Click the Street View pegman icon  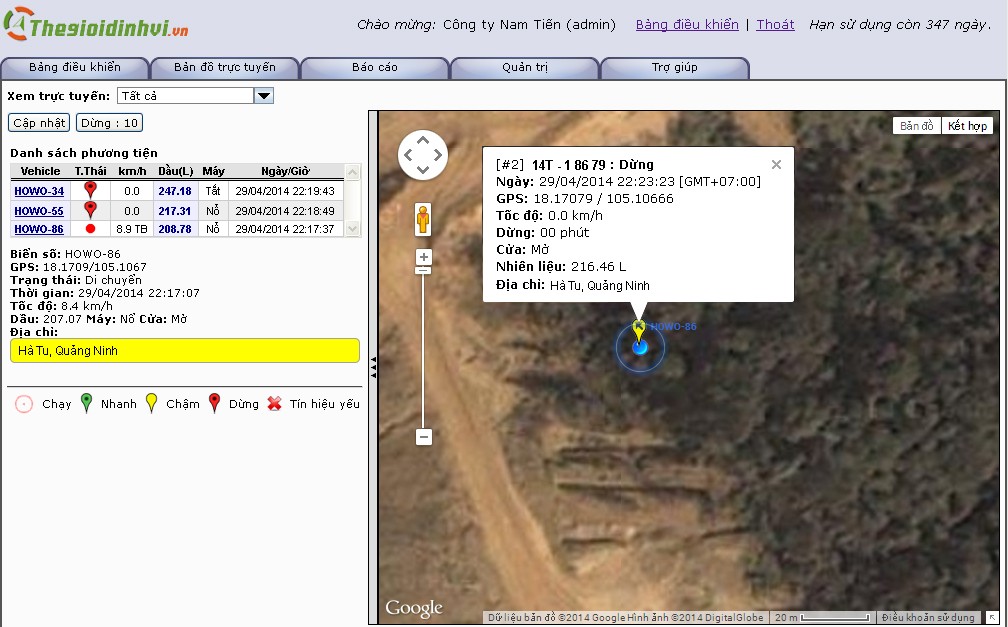(424, 219)
